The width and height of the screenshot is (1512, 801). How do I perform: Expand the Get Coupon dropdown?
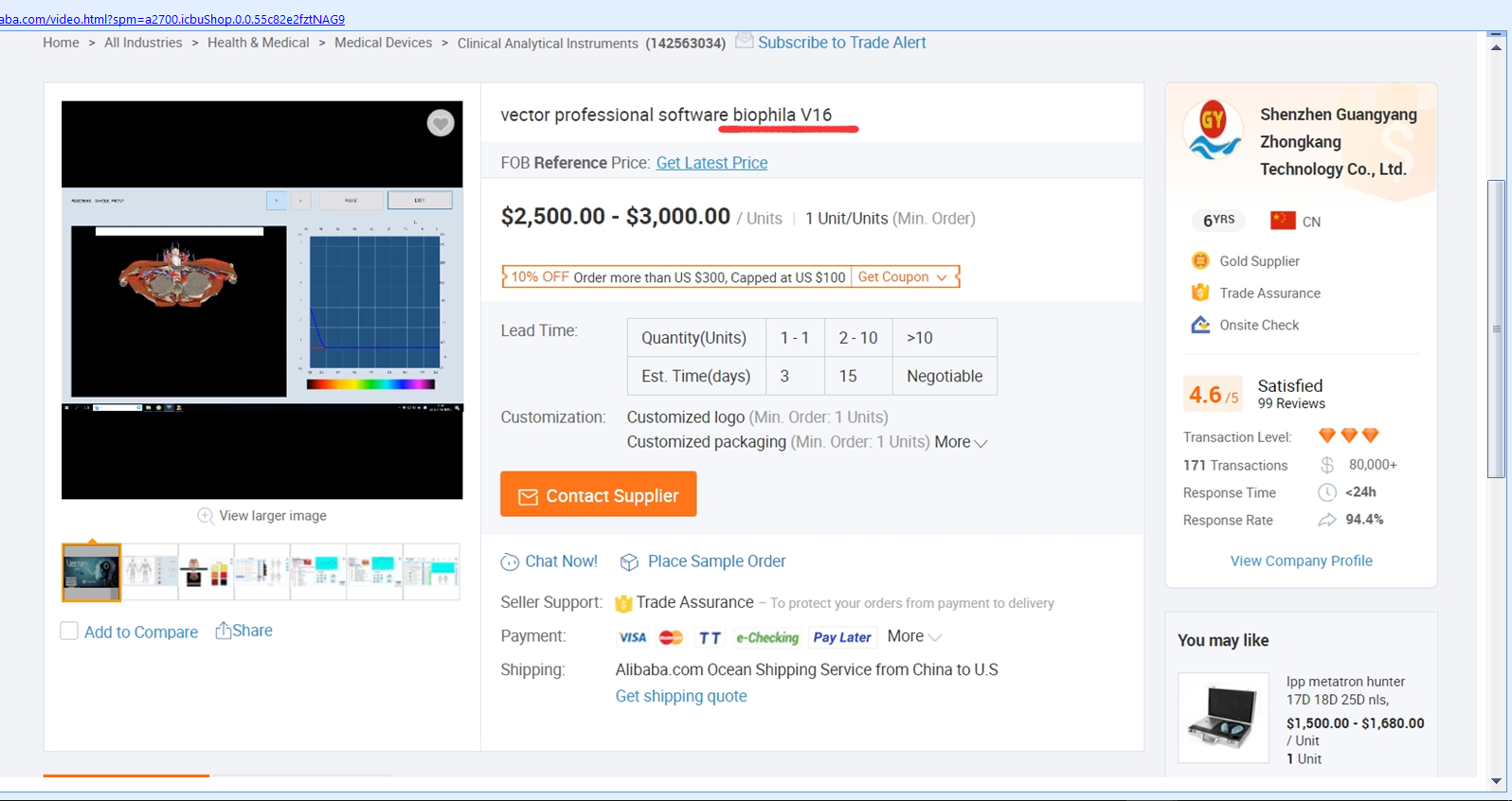pyautogui.click(x=903, y=276)
